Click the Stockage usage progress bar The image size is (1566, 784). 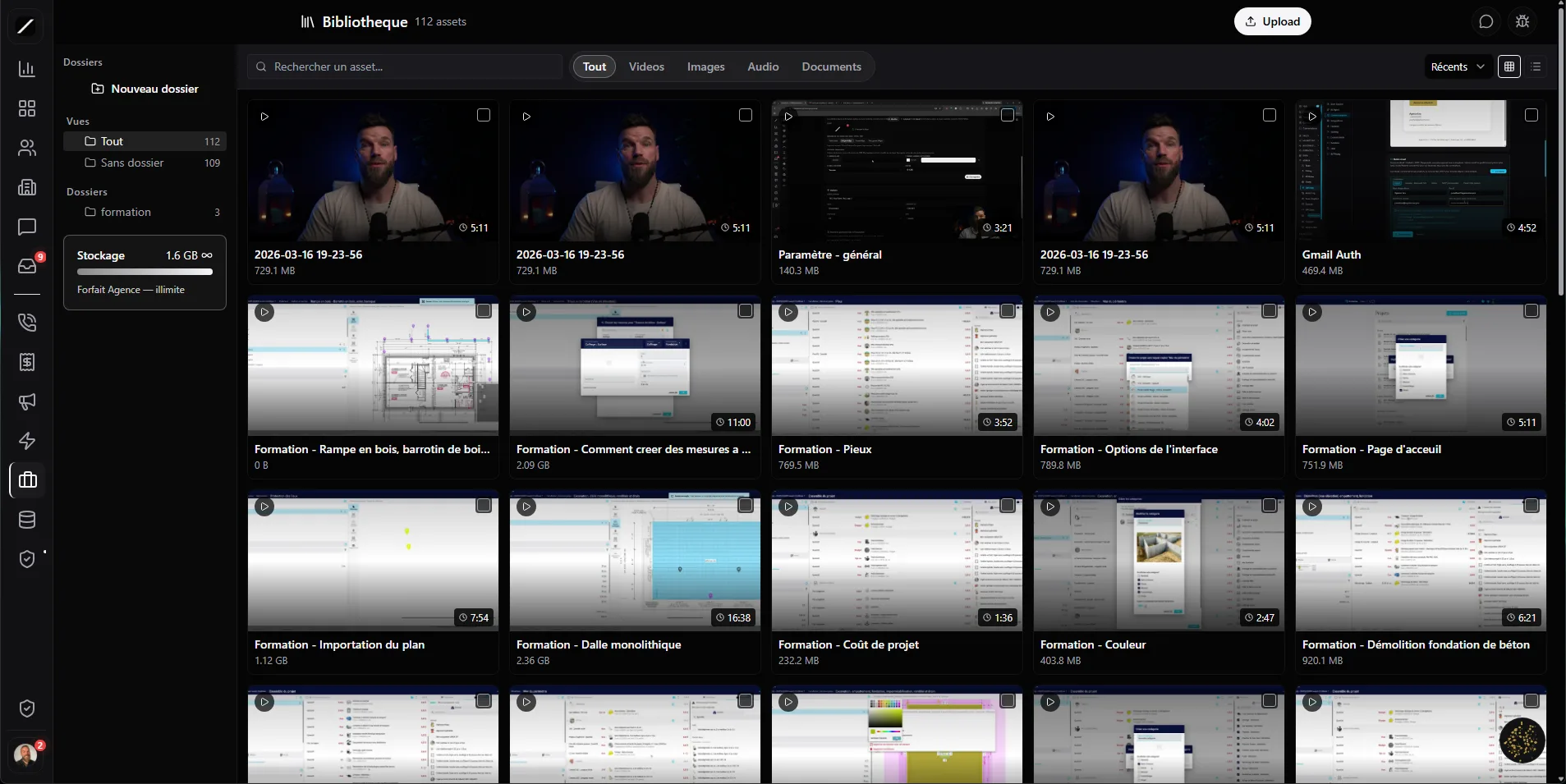click(145, 272)
